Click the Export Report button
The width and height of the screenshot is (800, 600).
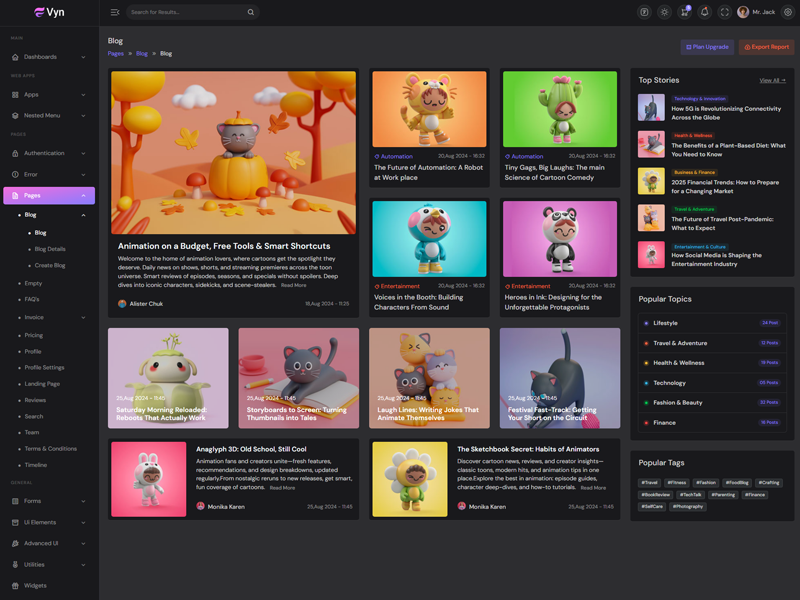pos(766,47)
